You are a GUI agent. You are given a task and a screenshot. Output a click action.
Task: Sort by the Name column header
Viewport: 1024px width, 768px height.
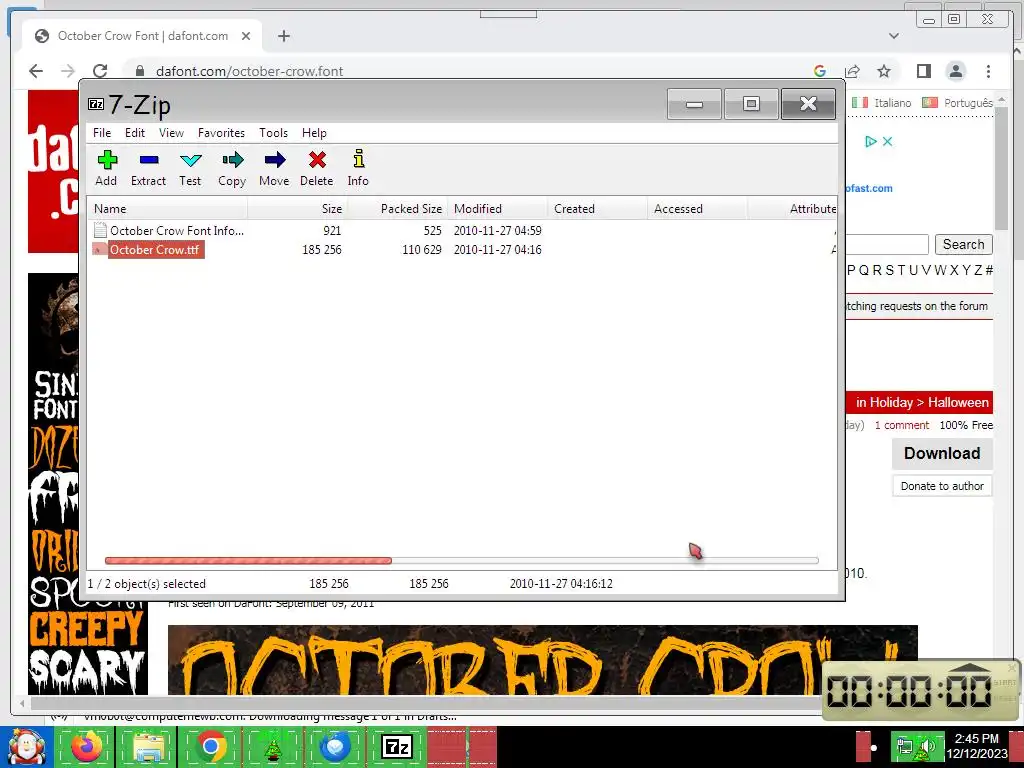click(x=167, y=209)
